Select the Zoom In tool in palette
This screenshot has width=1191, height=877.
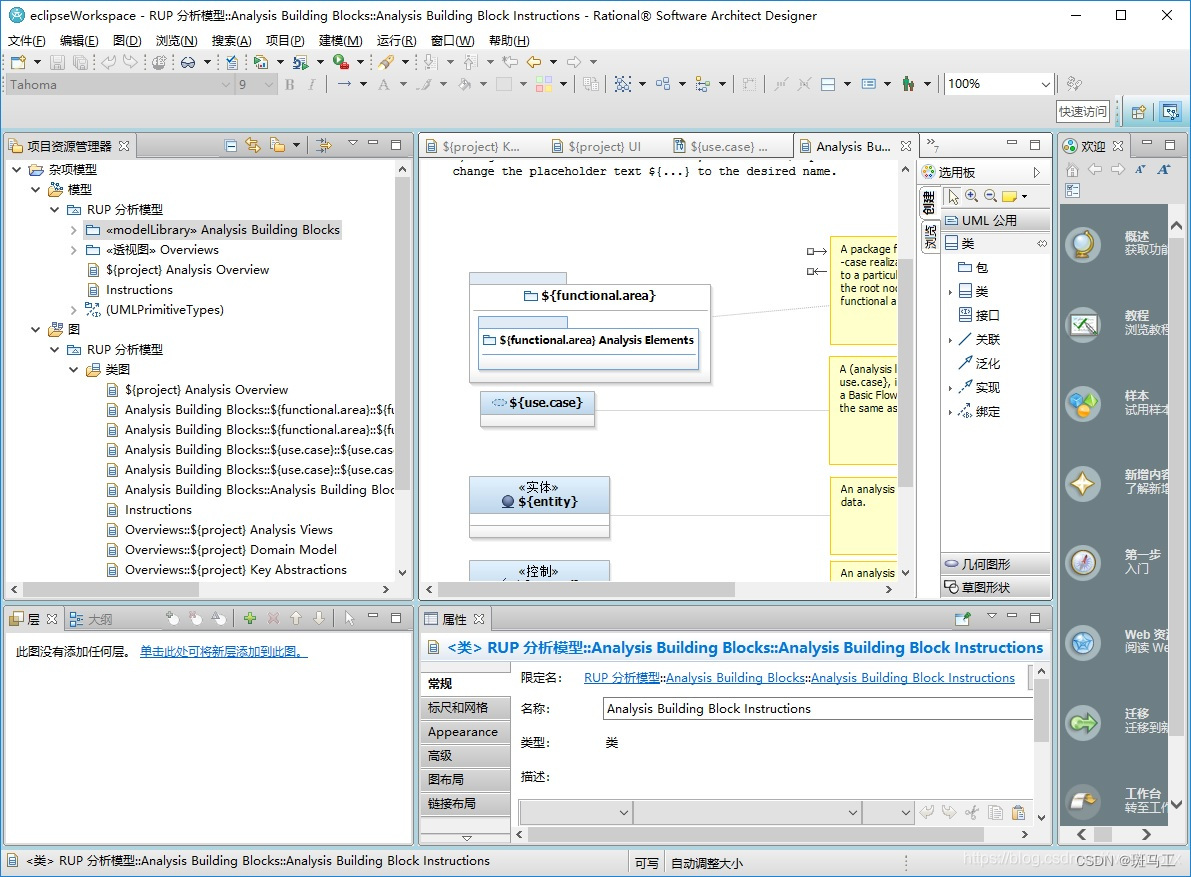pos(971,196)
